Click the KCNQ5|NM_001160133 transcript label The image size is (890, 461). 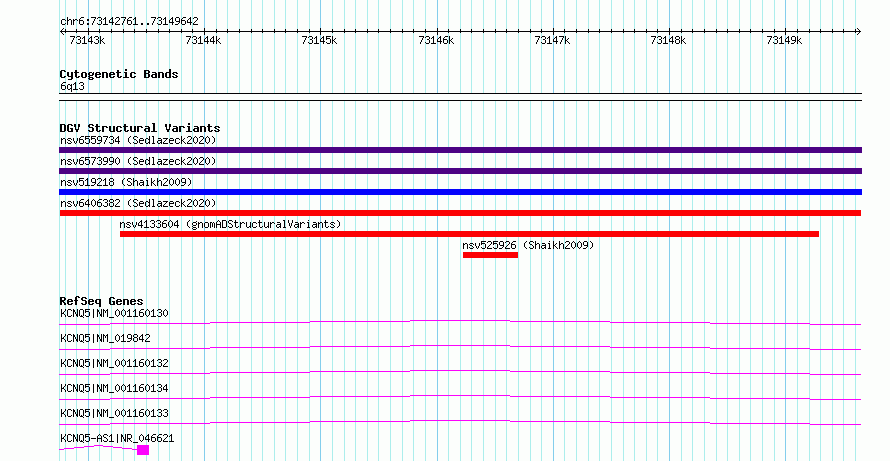point(114,413)
